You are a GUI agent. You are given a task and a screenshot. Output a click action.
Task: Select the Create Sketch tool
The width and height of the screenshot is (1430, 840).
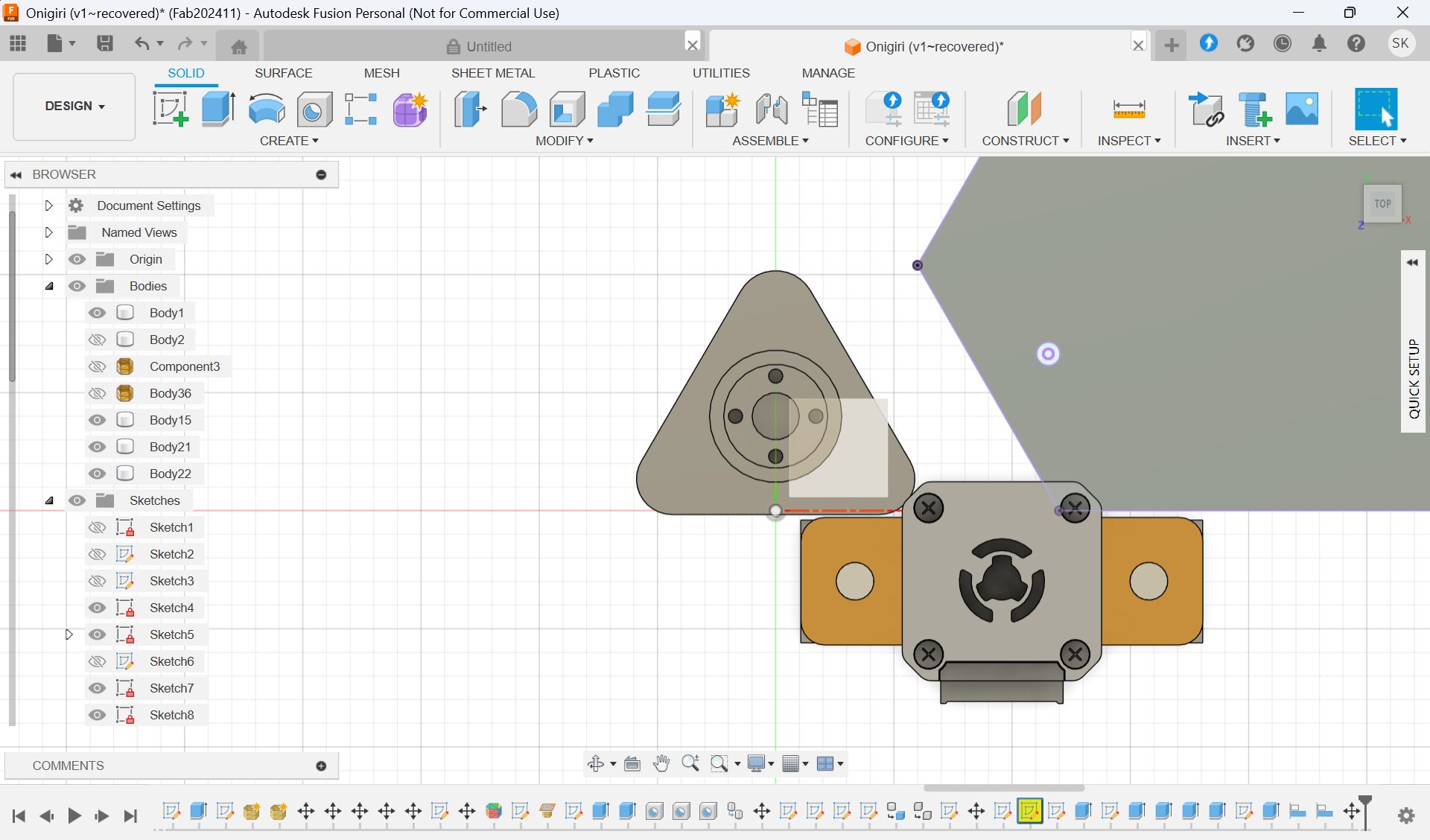click(171, 109)
